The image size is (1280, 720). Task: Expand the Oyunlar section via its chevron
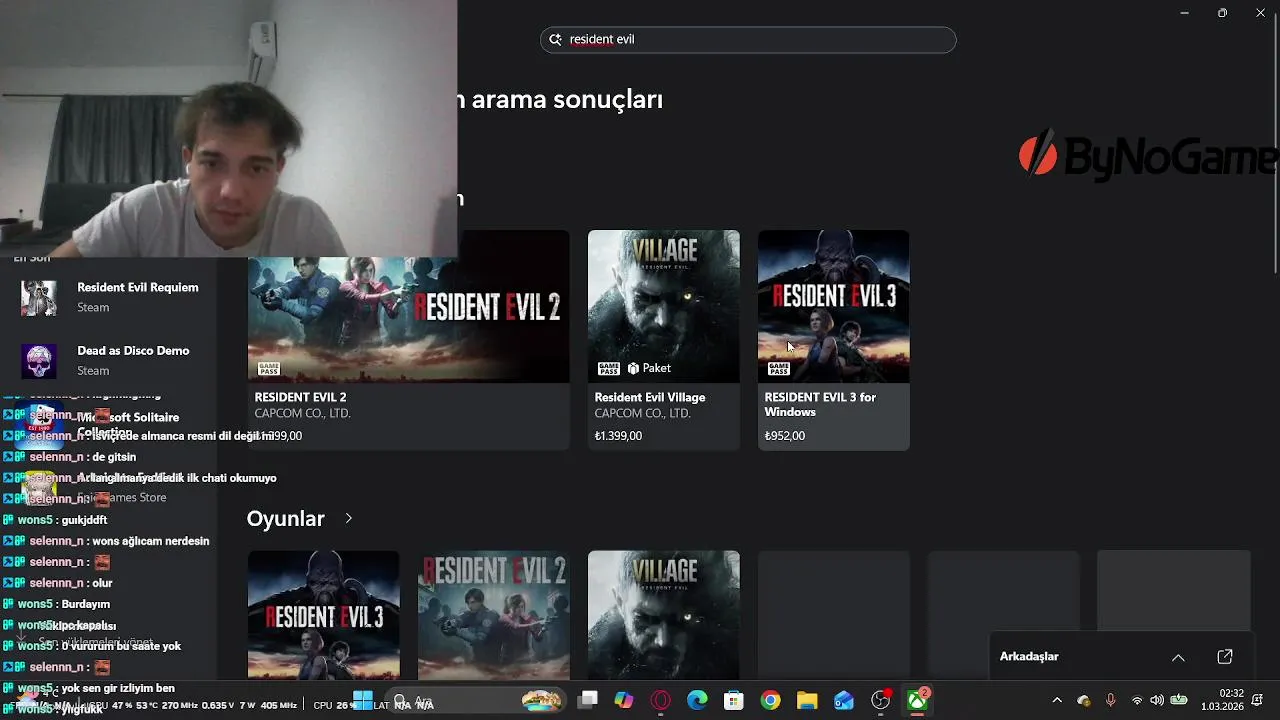coord(348,518)
